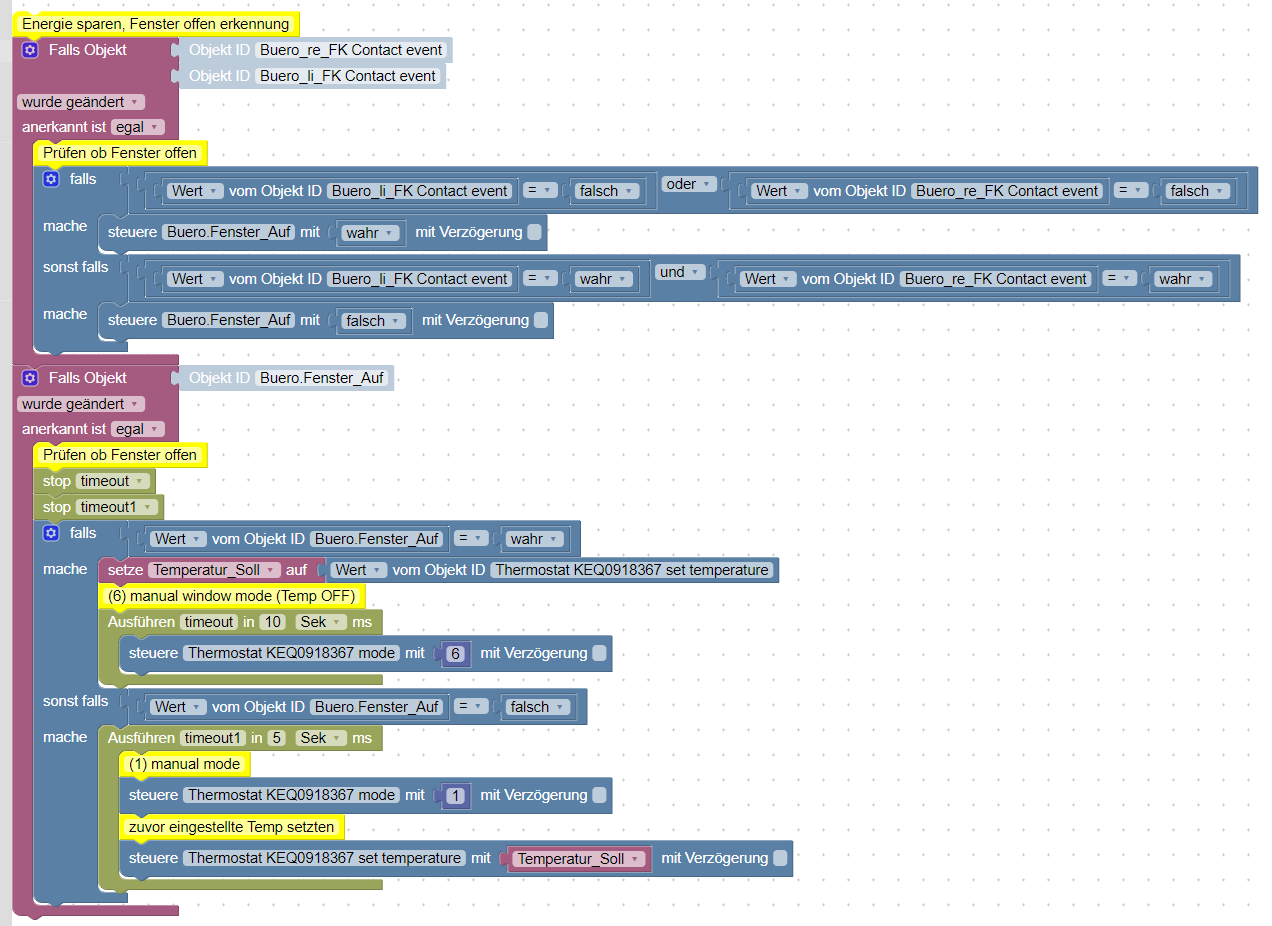Open 'egal' dropdown in the Buero.Fenster_Auf trigger block
Viewport: 1272px width, 926px height.
point(137,429)
